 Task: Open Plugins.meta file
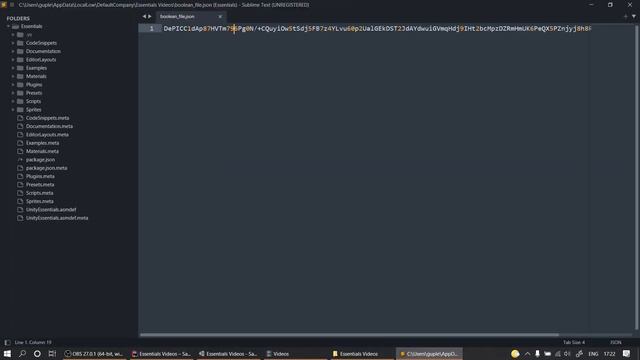click(x=40, y=176)
